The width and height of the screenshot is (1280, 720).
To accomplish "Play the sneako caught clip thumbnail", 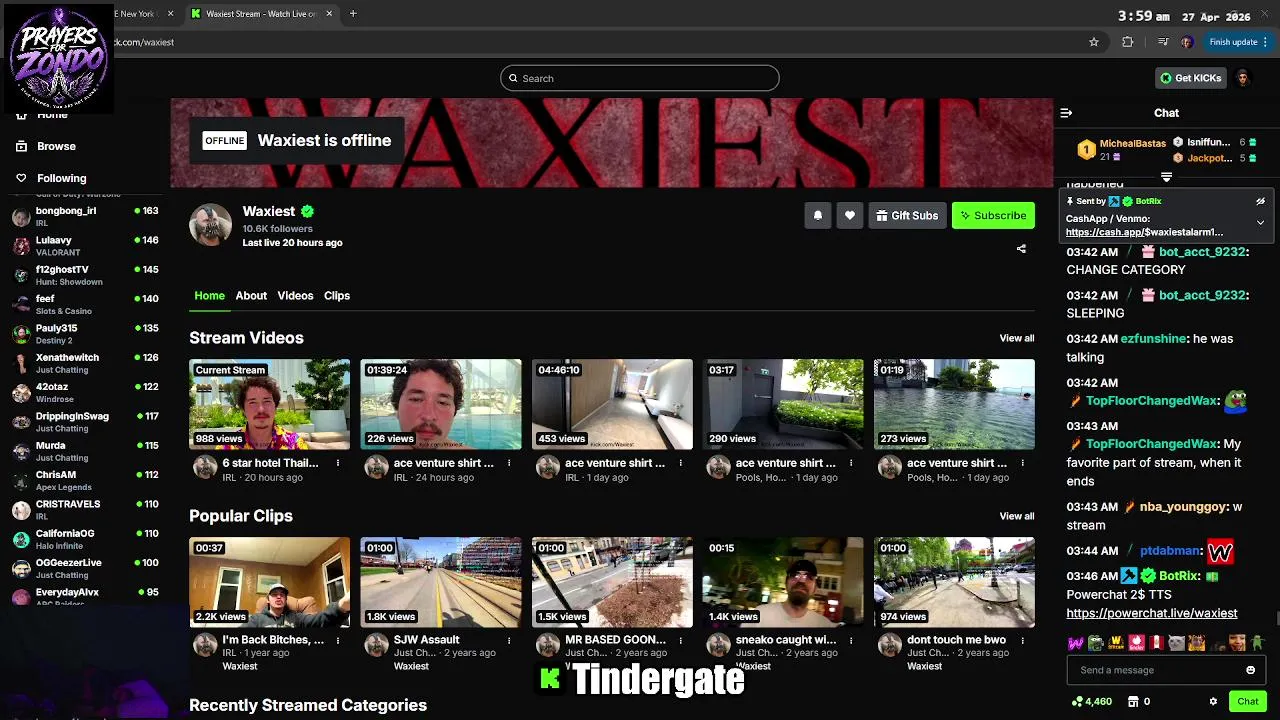I will (783, 582).
